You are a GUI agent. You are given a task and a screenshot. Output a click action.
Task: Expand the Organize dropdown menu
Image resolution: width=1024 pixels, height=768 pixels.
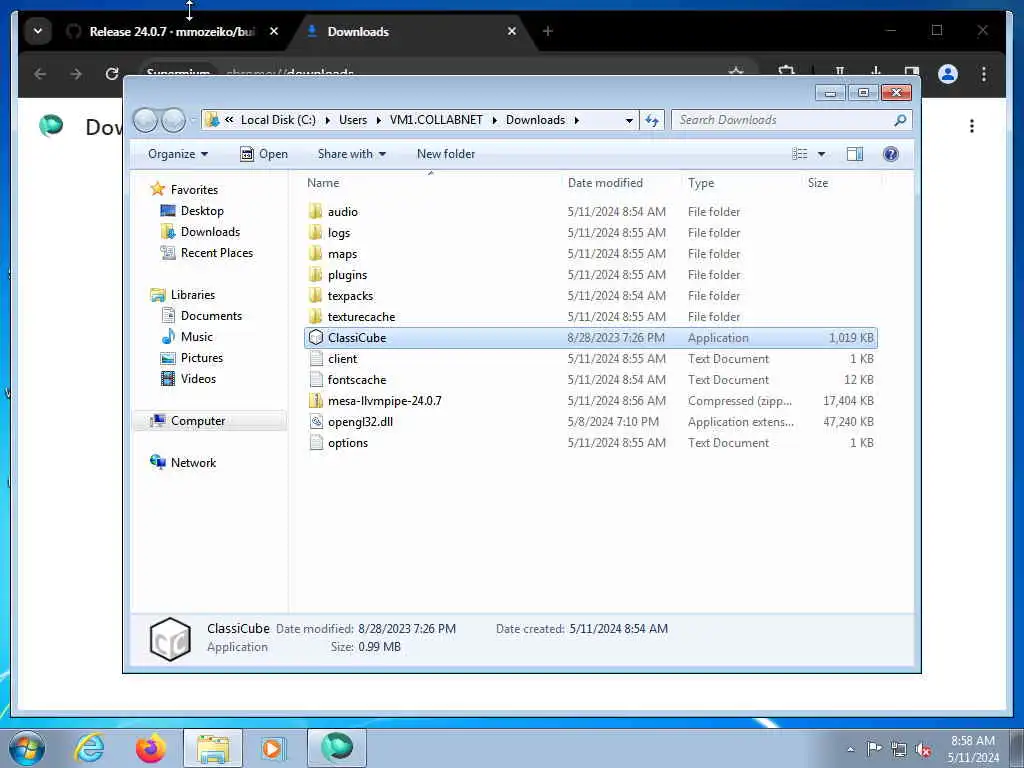(178, 154)
